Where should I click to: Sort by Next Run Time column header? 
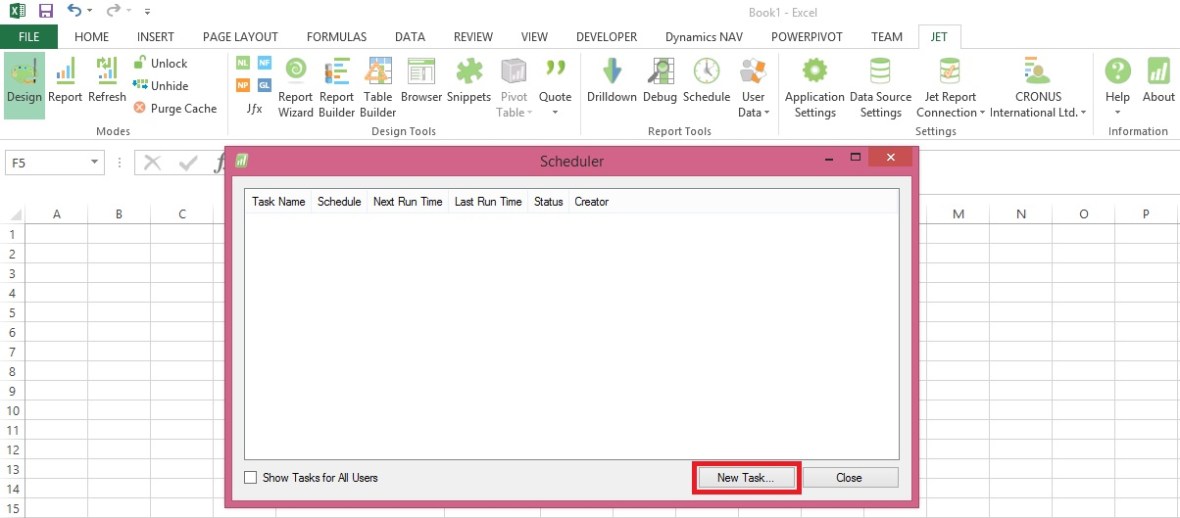click(x=407, y=202)
